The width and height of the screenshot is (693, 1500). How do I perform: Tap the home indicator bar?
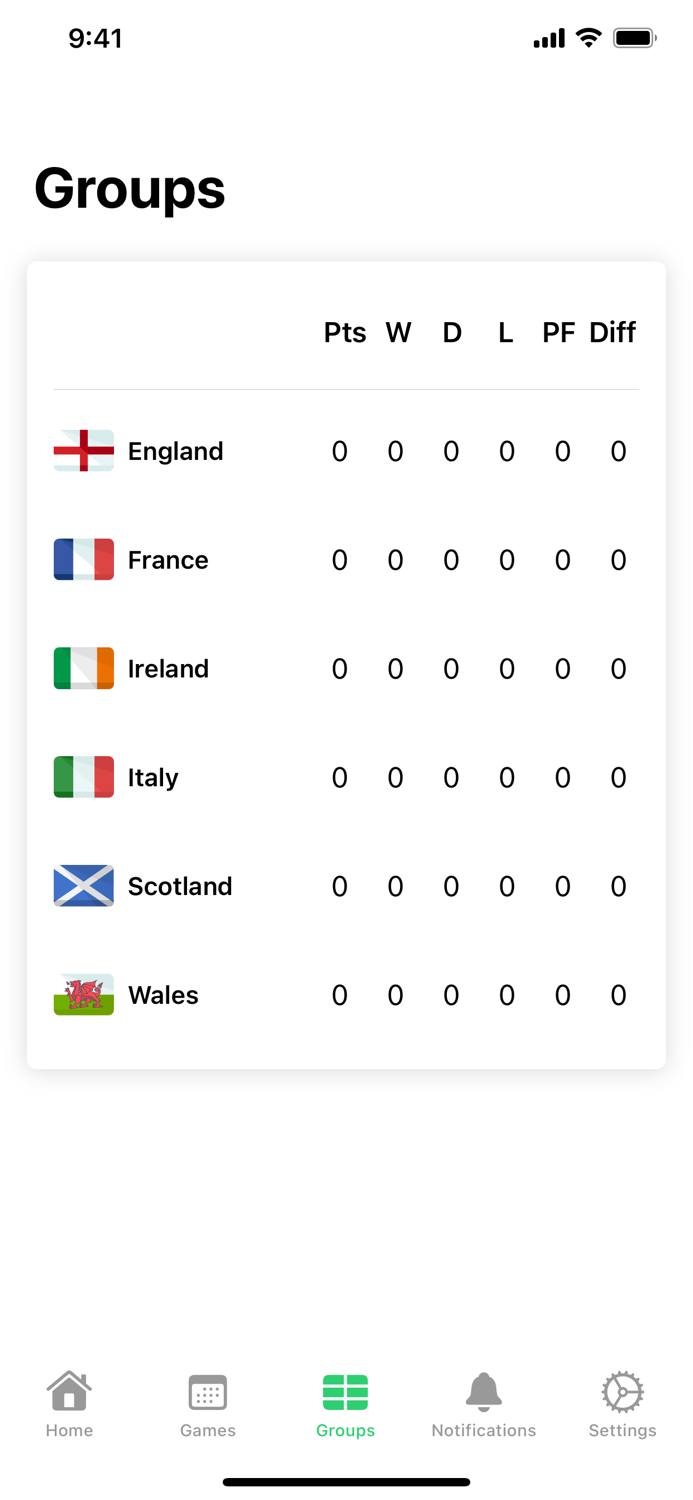346,1481
